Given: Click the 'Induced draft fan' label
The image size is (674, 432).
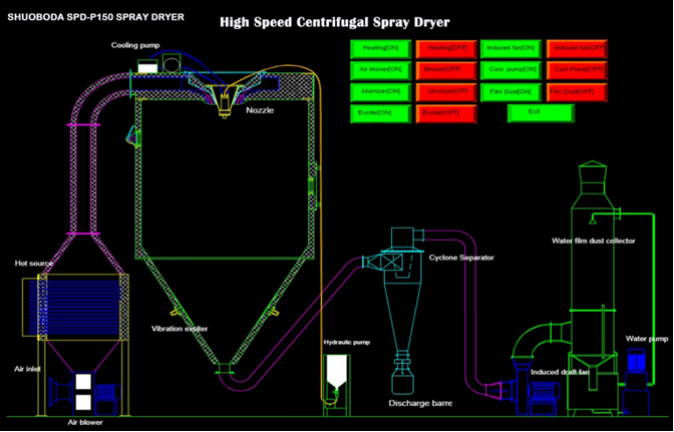Looking at the screenshot, I should pyautogui.click(x=559, y=372).
